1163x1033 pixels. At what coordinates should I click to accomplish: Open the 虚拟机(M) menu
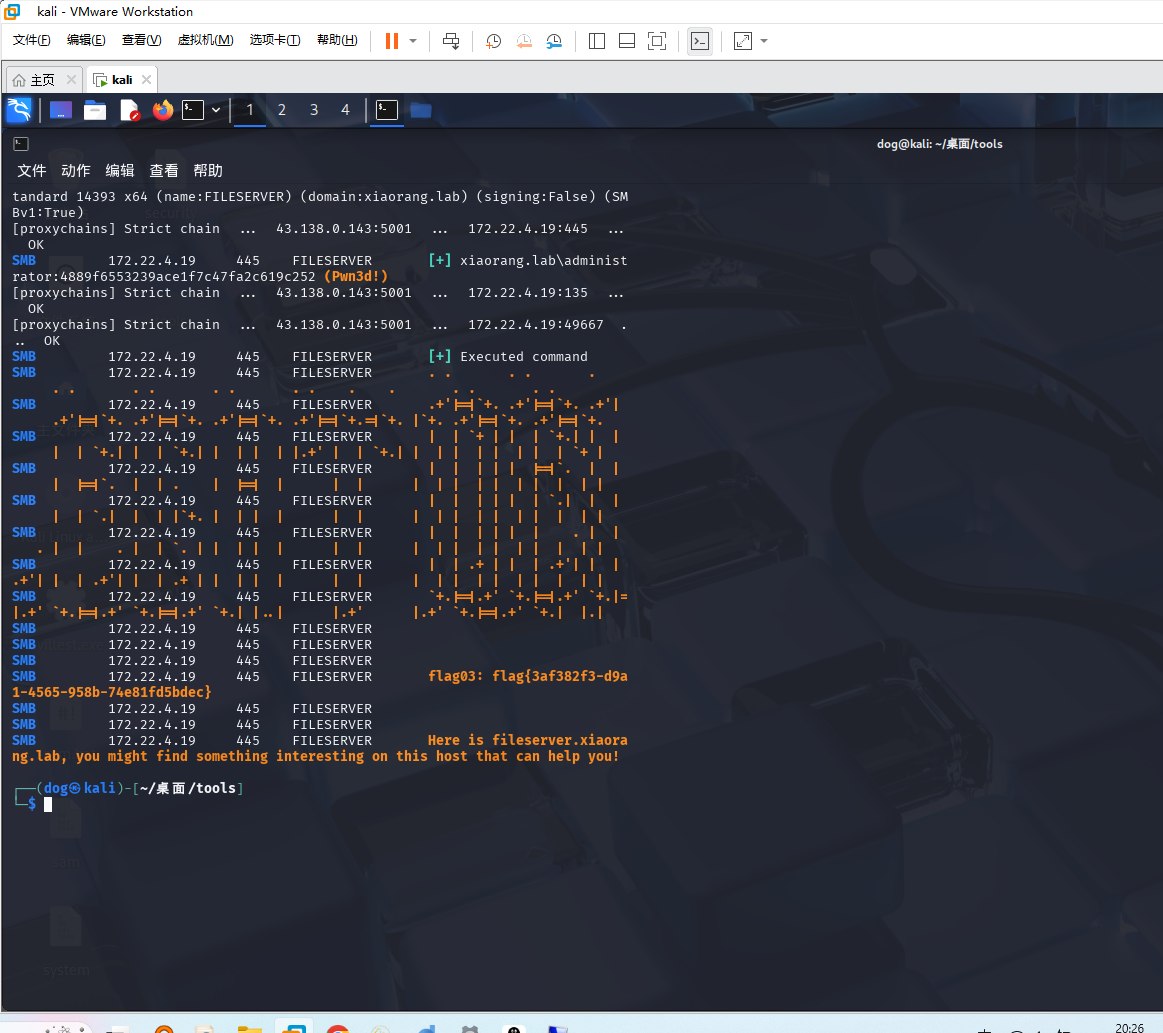(x=205, y=40)
